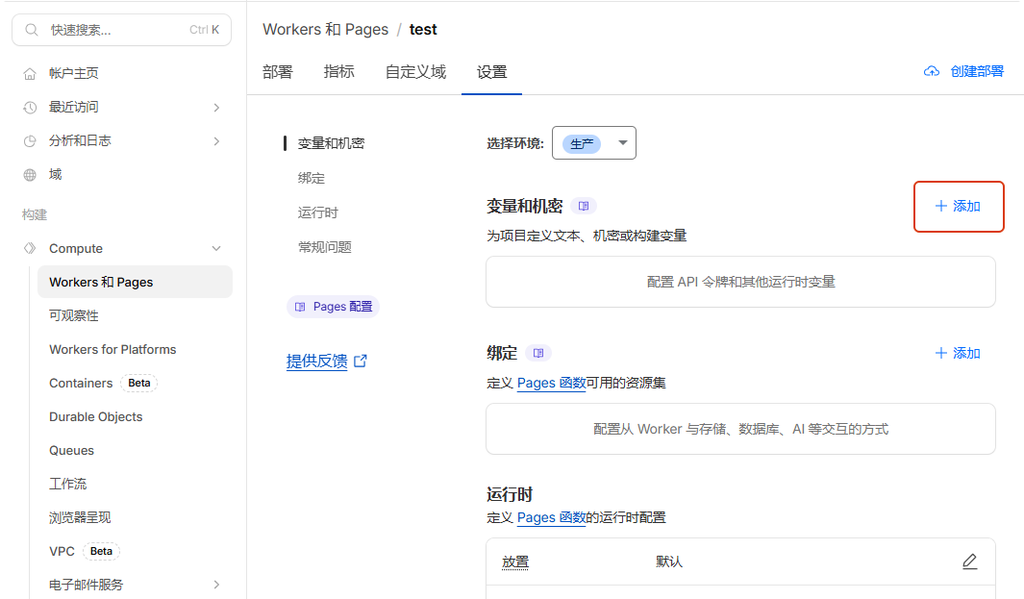Click the home icon beside 帐户主页
The height and width of the screenshot is (599, 1024).
[30, 74]
